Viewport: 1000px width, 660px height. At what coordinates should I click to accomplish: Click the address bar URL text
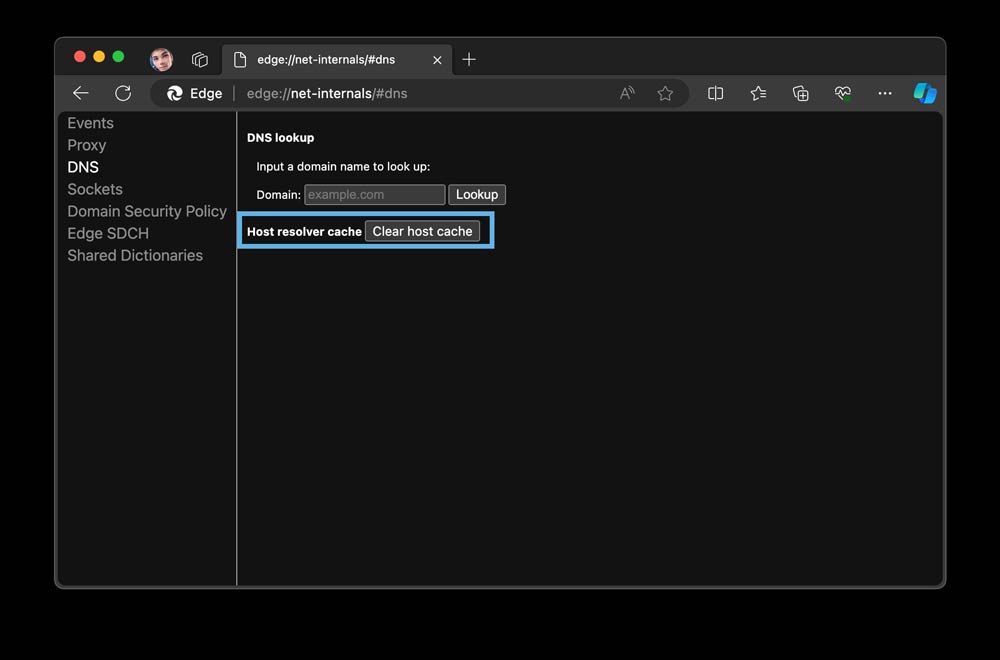pos(327,93)
